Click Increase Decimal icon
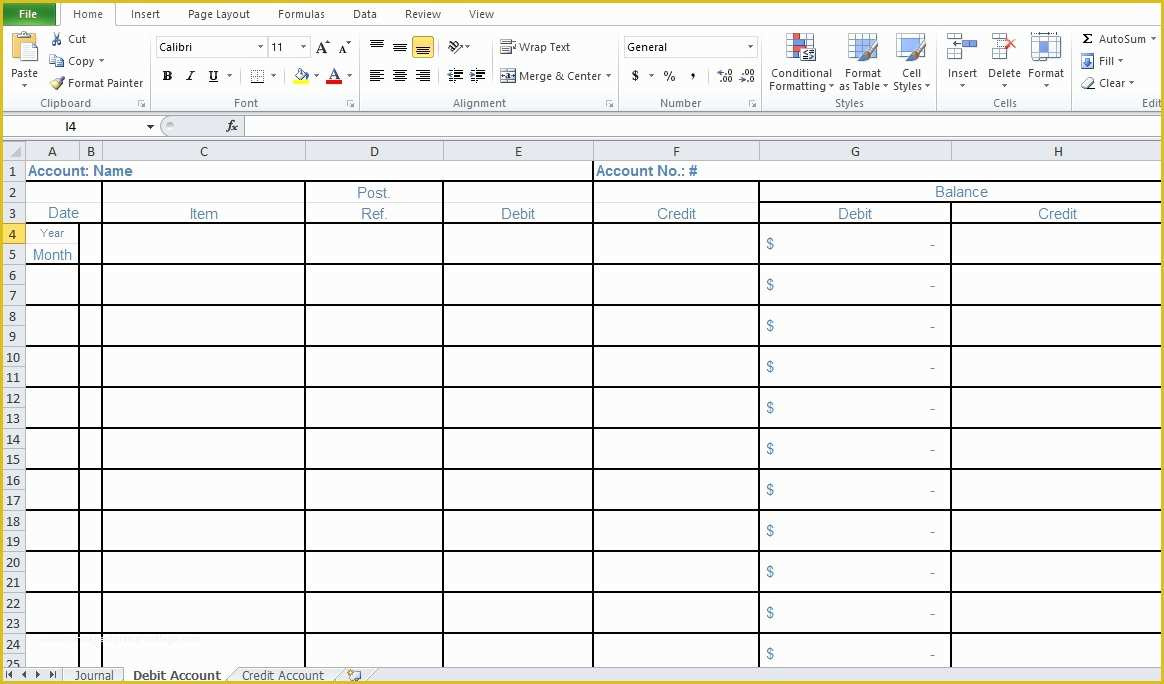The image size is (1164, 684). pyautogui.click(x=725, y=76)
